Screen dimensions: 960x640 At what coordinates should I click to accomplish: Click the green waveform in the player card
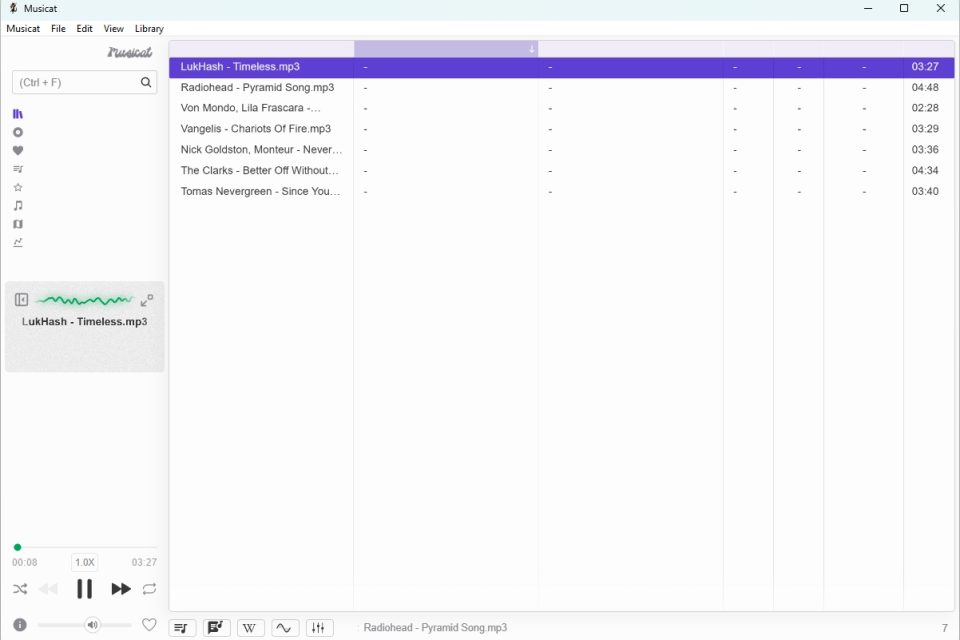[x=84, y=300]
